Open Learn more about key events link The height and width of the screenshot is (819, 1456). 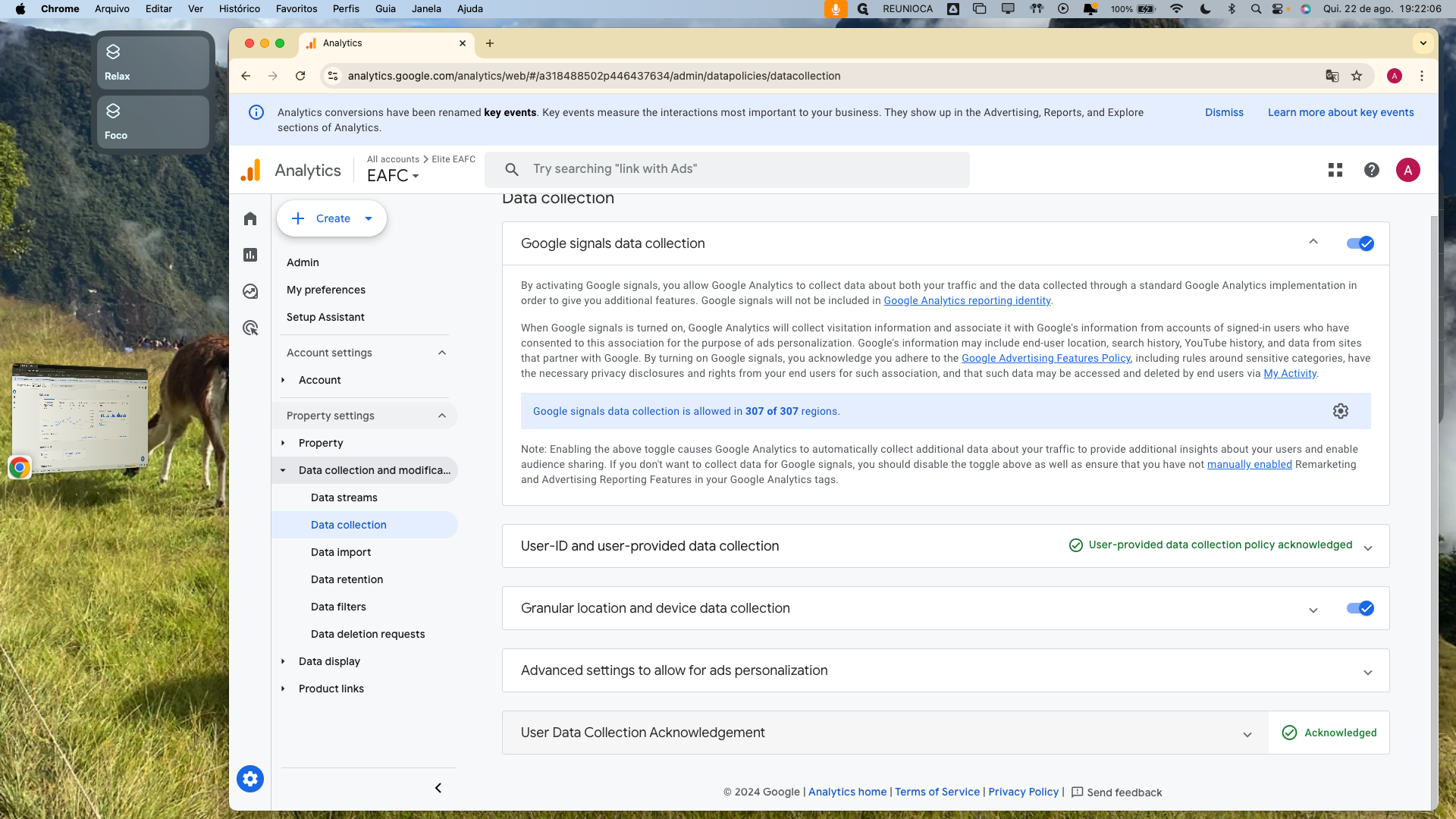(x=1341, y=112)
